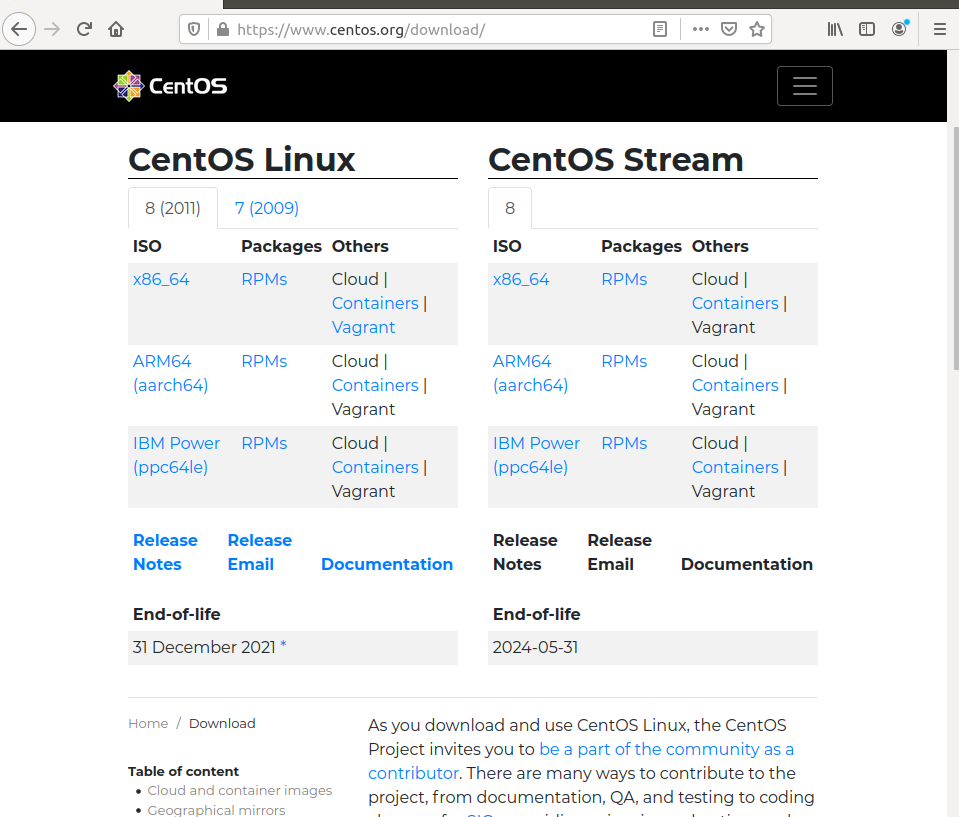The height and width of the screenshot is (817, 959).
Task: Bookmark this page with the star icon
Action: (x=757, y=29)
